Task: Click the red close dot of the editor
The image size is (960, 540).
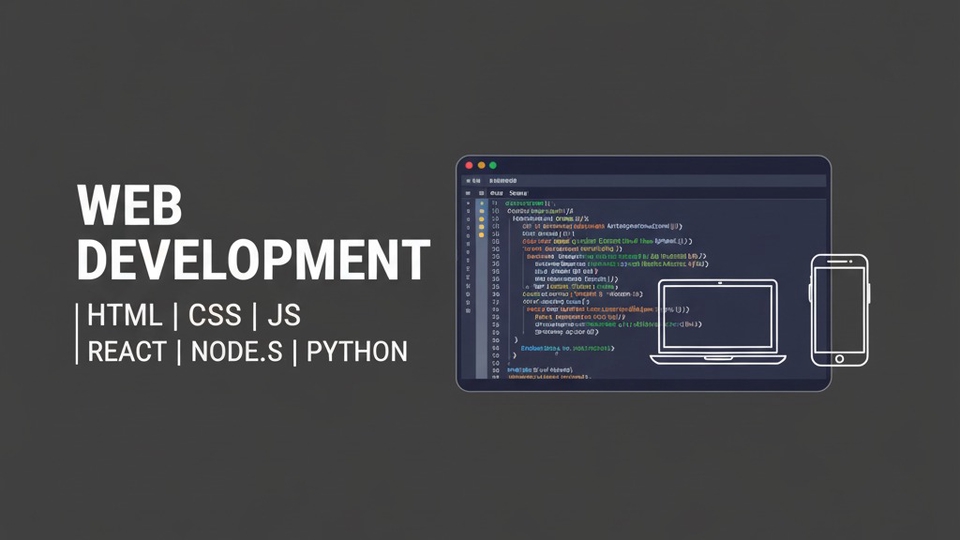Action: point(469,165)
